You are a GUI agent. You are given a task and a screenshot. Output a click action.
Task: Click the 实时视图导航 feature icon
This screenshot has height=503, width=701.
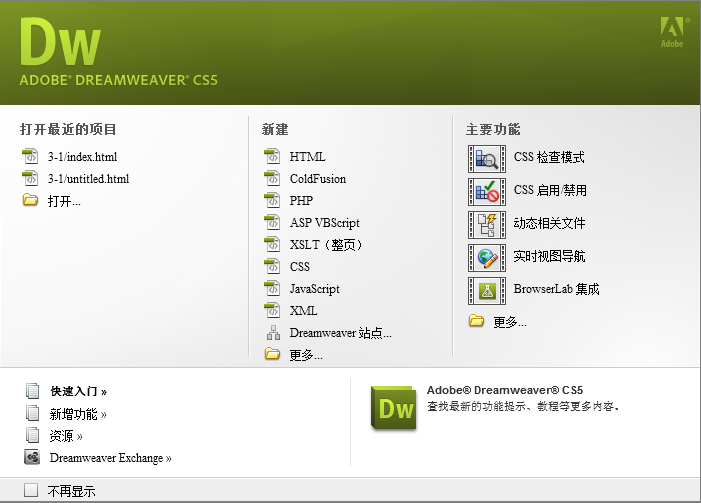(487, 257)
